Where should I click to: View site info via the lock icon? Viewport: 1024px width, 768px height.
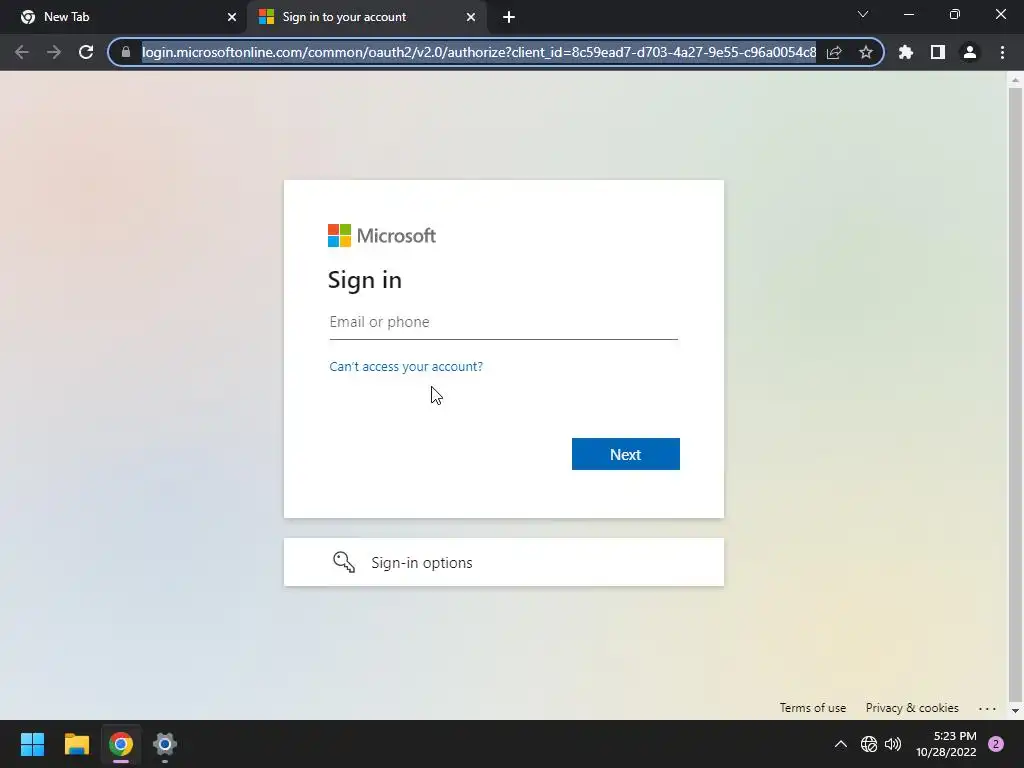coord(126,52)
